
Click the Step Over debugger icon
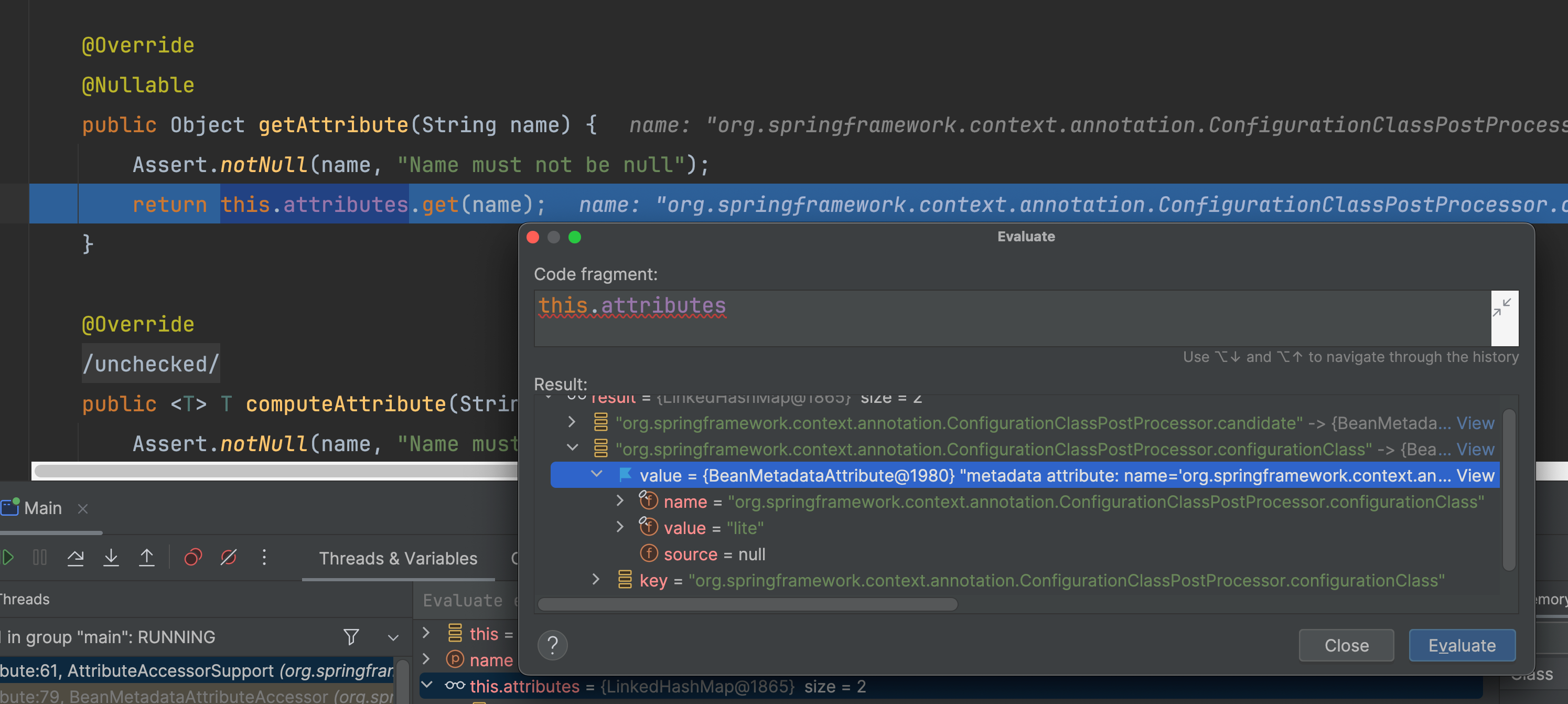pyautogui.click(x=76, y=557)
